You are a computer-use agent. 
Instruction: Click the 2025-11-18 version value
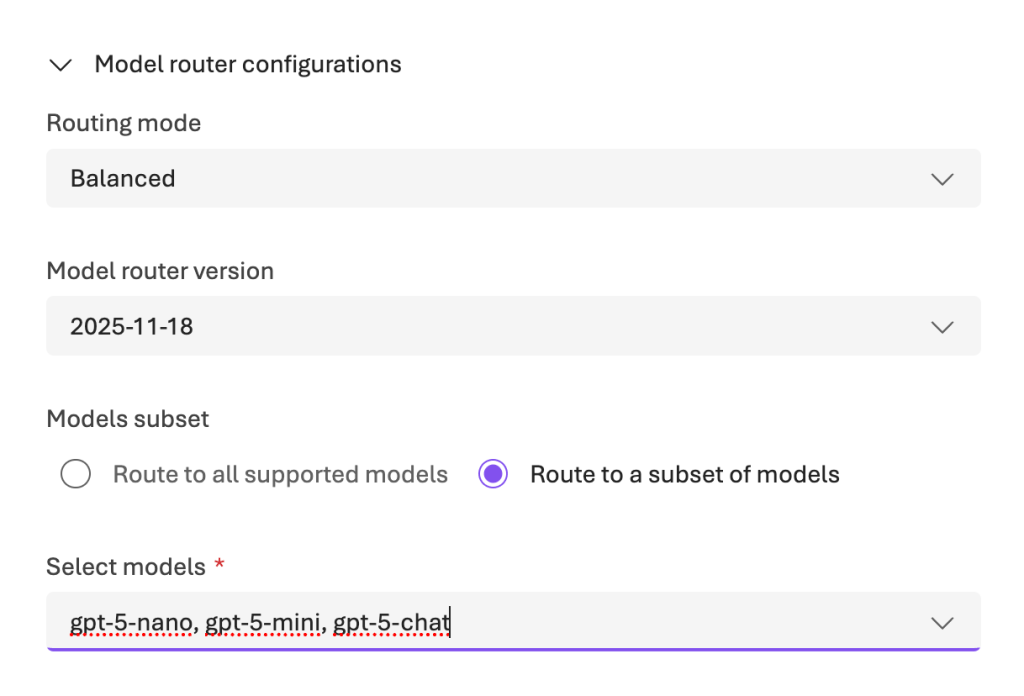click(x=132, y=326)
